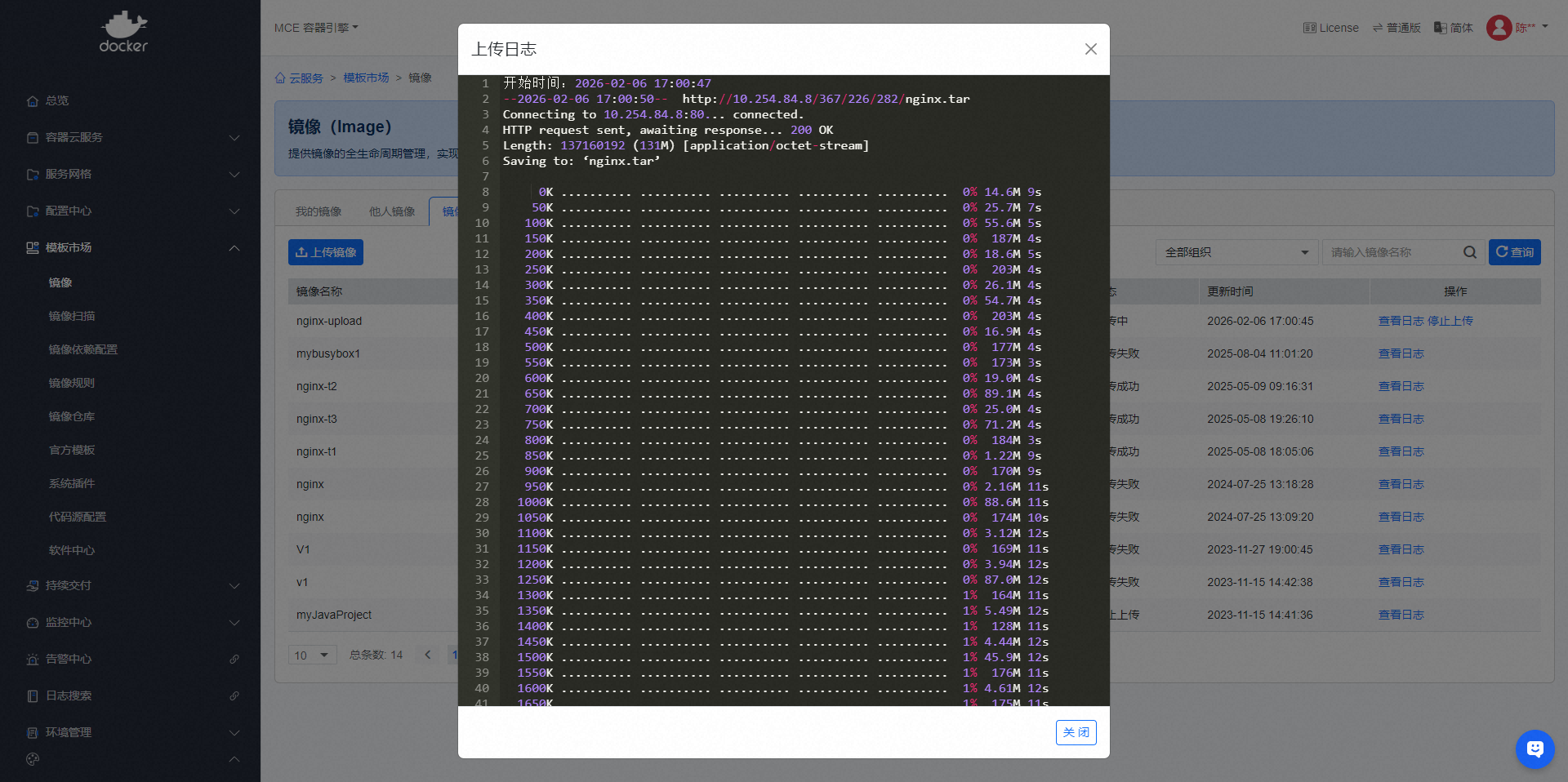Focus the 请输入镜像名称 input field

tap(1392, 252)
